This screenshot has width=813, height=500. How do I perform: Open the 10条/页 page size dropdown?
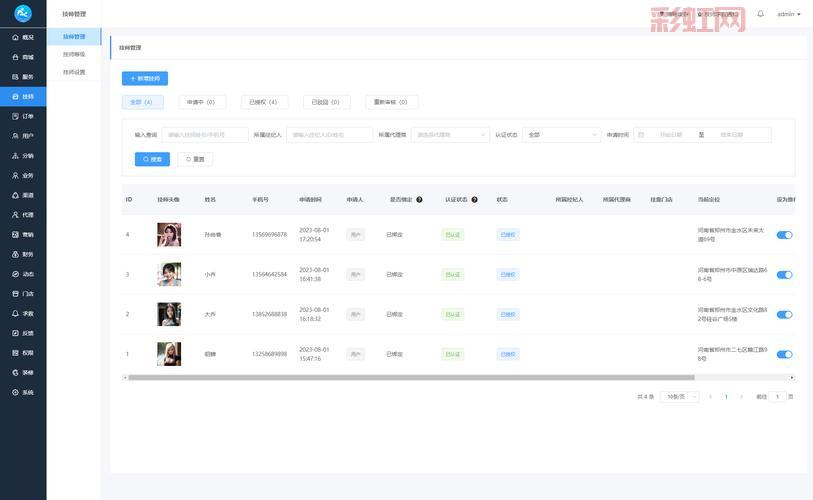680,397
